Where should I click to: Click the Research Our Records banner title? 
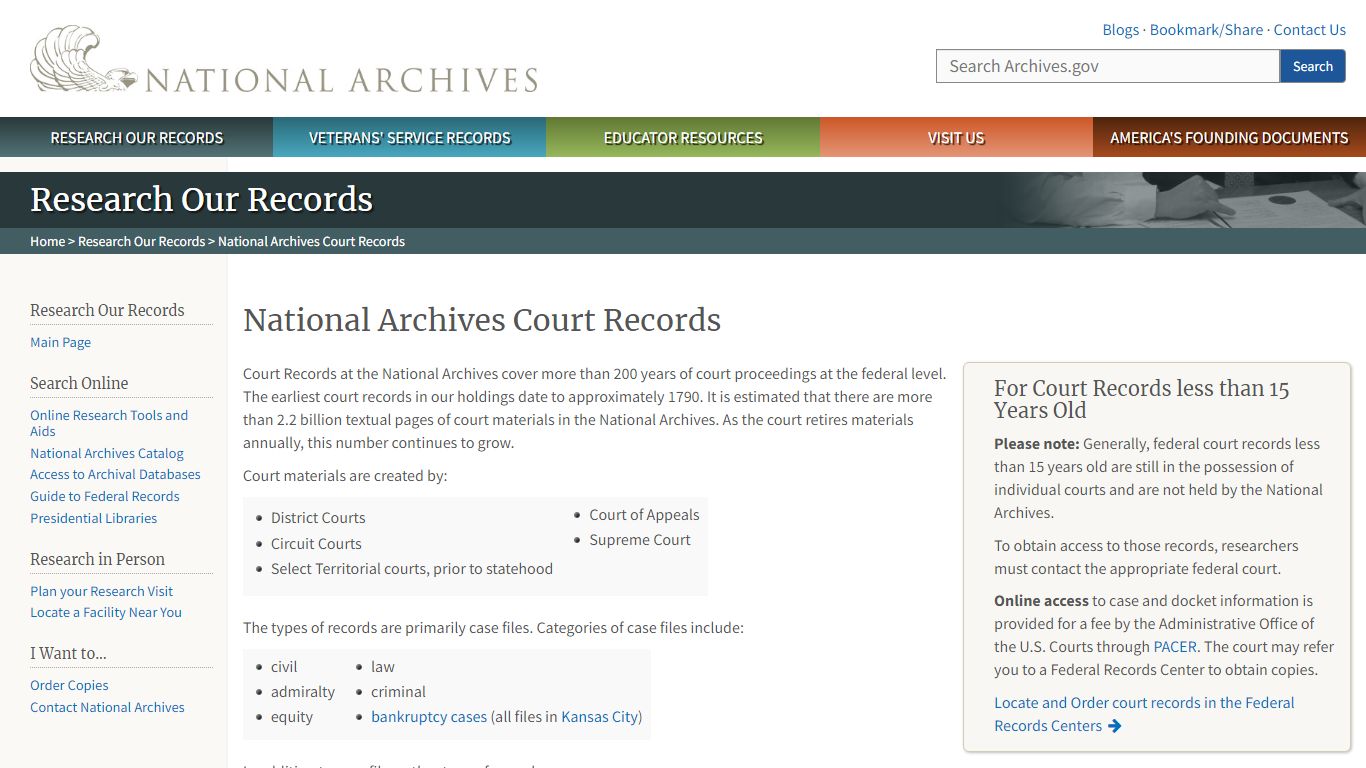pos(201,199)
